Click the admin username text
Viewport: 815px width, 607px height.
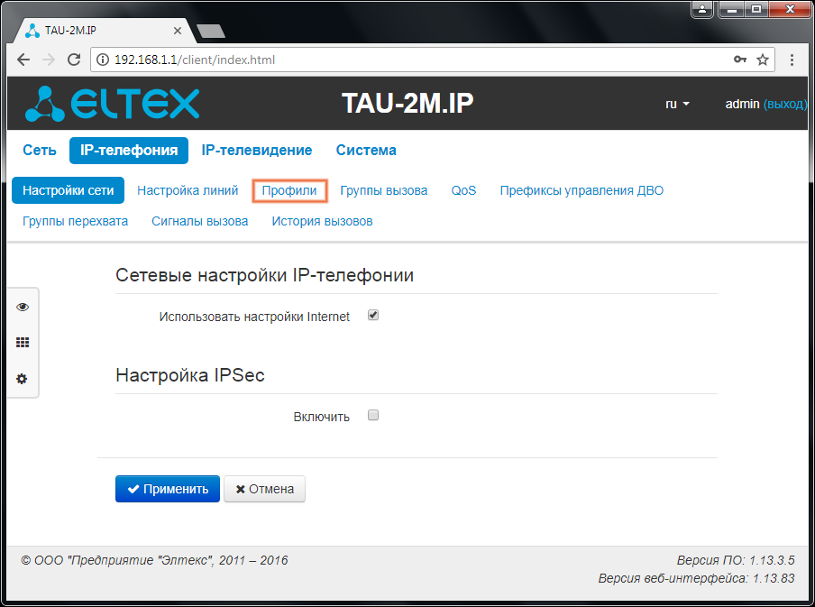[742, 104]
